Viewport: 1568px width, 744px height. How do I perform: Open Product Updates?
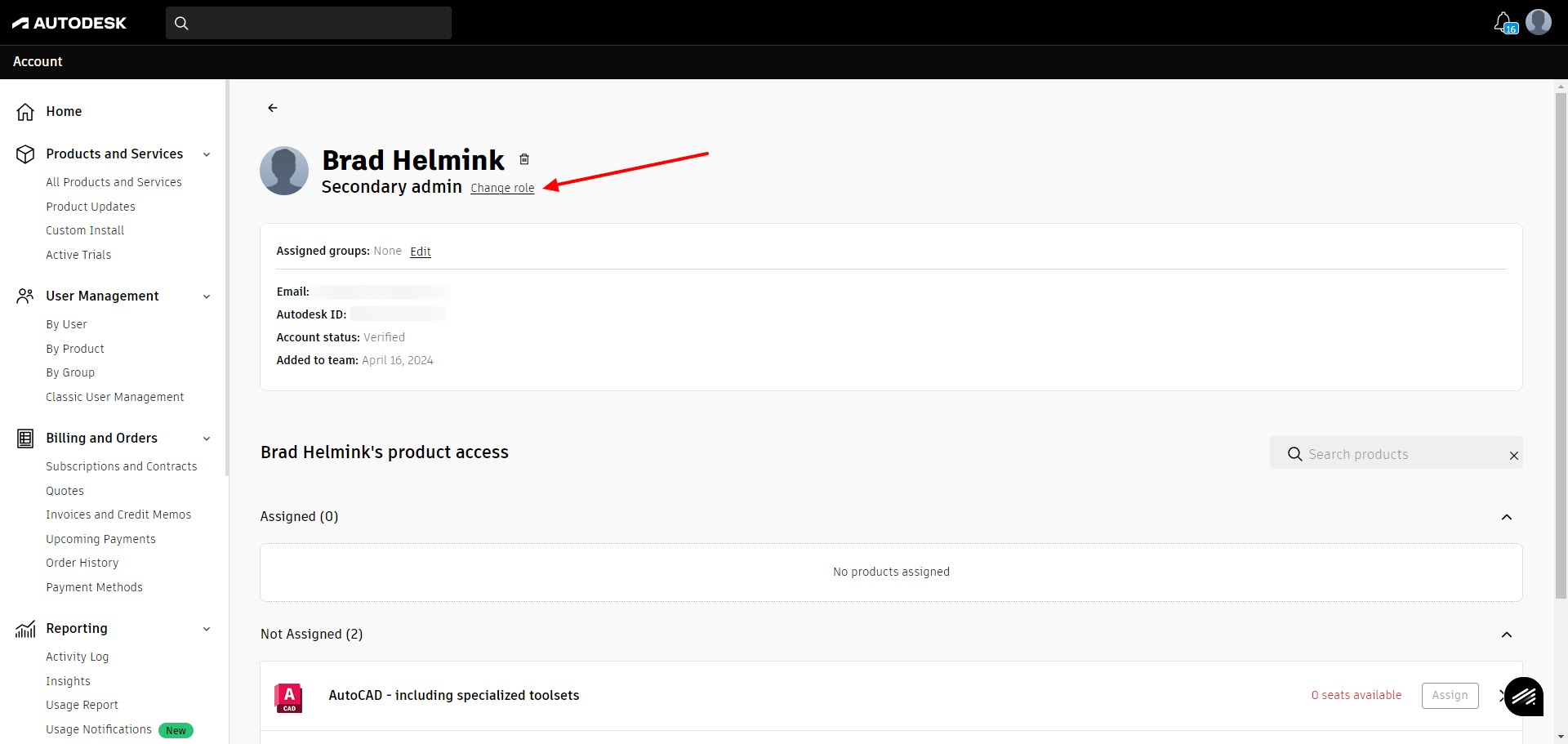click(91, 207)
